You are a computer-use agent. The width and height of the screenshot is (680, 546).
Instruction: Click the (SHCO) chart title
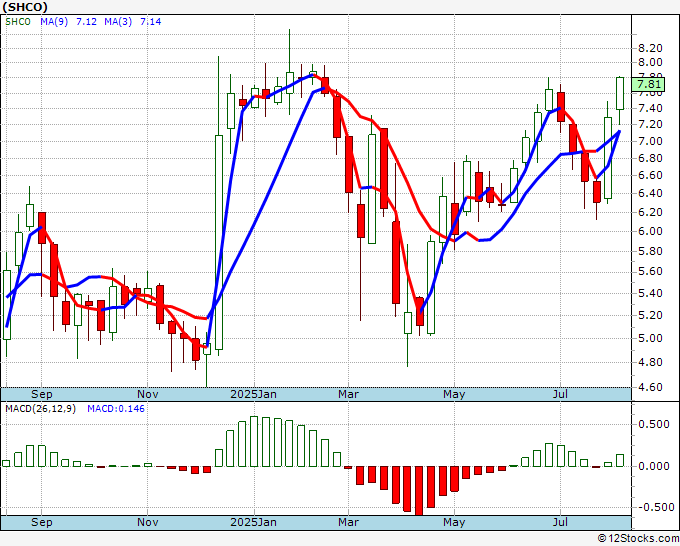(25, 7)
